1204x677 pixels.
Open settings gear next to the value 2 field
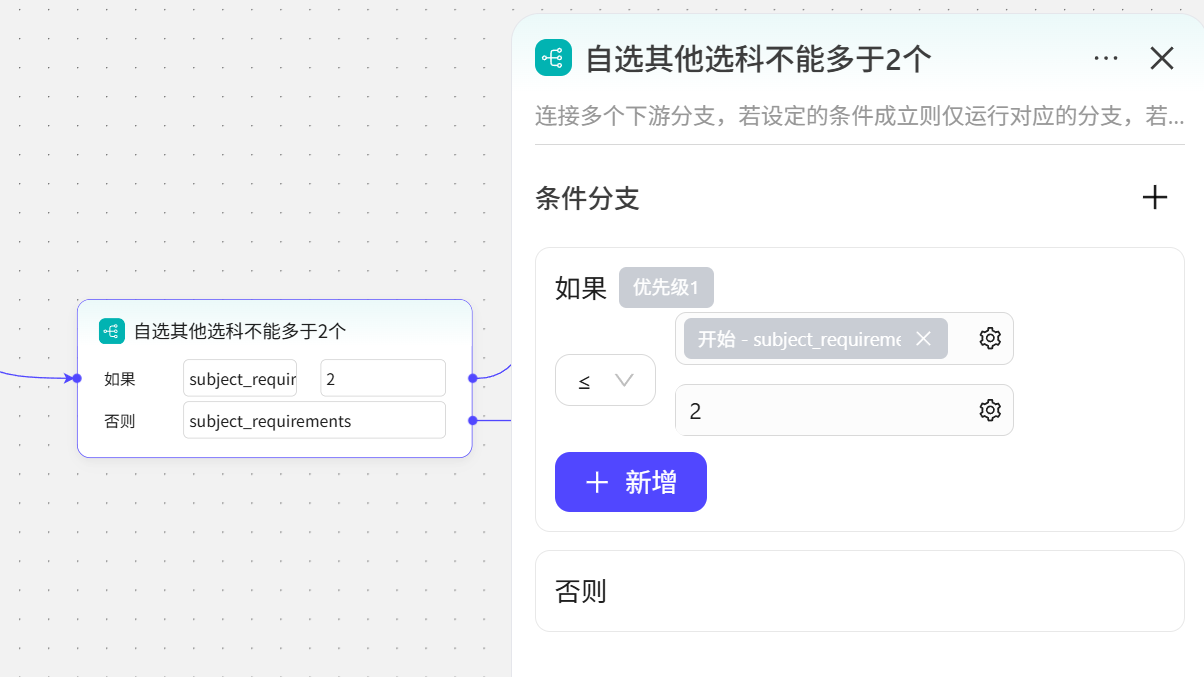click(989, 410)
